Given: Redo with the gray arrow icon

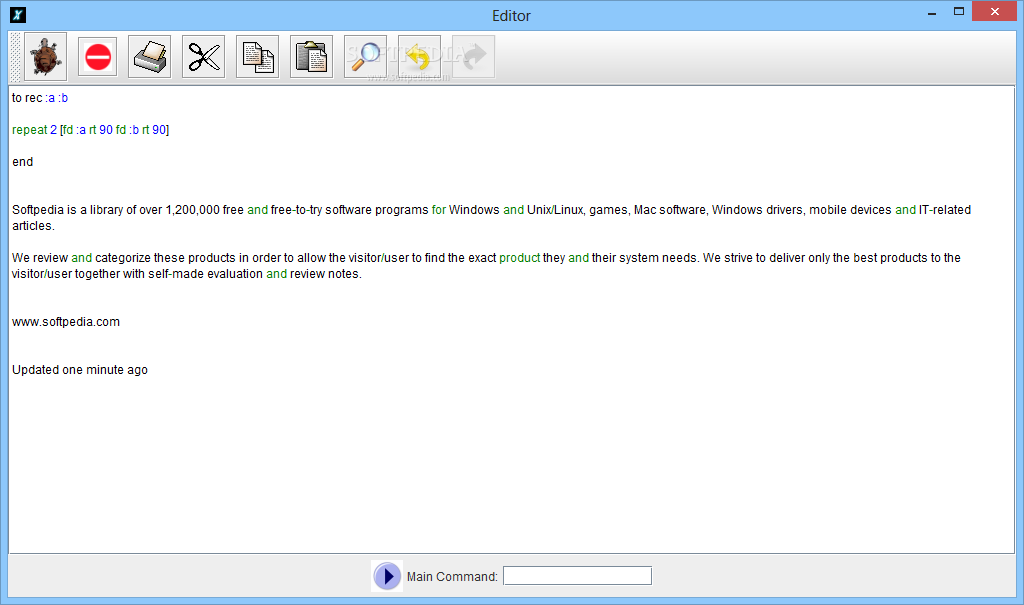Looking at the screenshot, I should (x=473, y=57).
